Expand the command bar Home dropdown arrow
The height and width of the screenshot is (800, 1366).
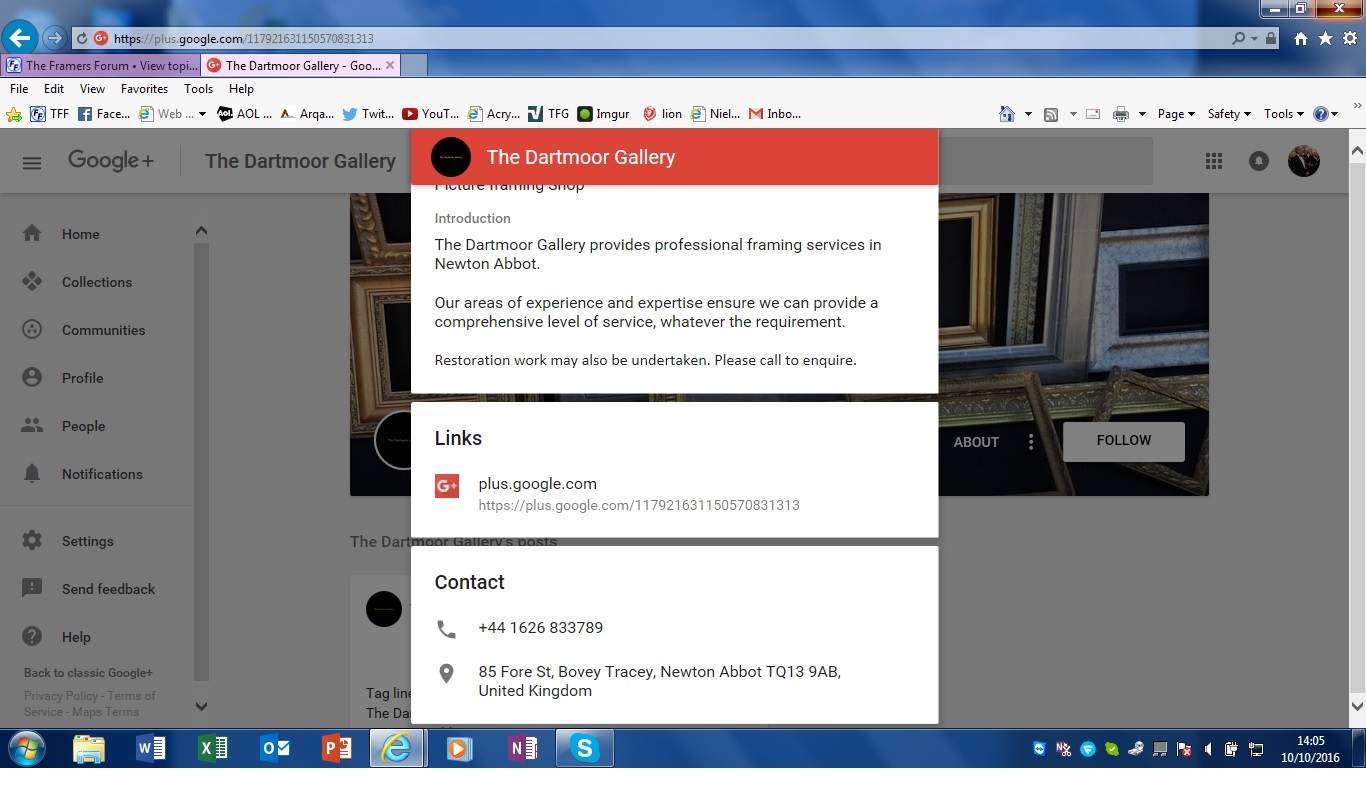pos(1028,114)
